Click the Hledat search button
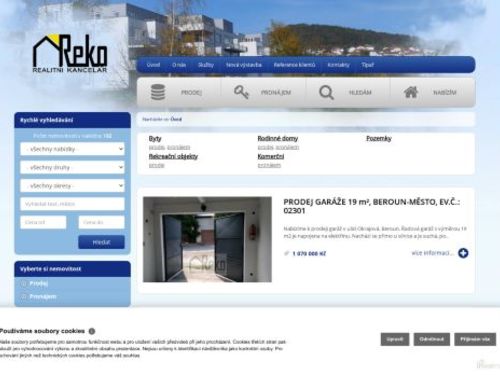 click(x=101, y=242)
